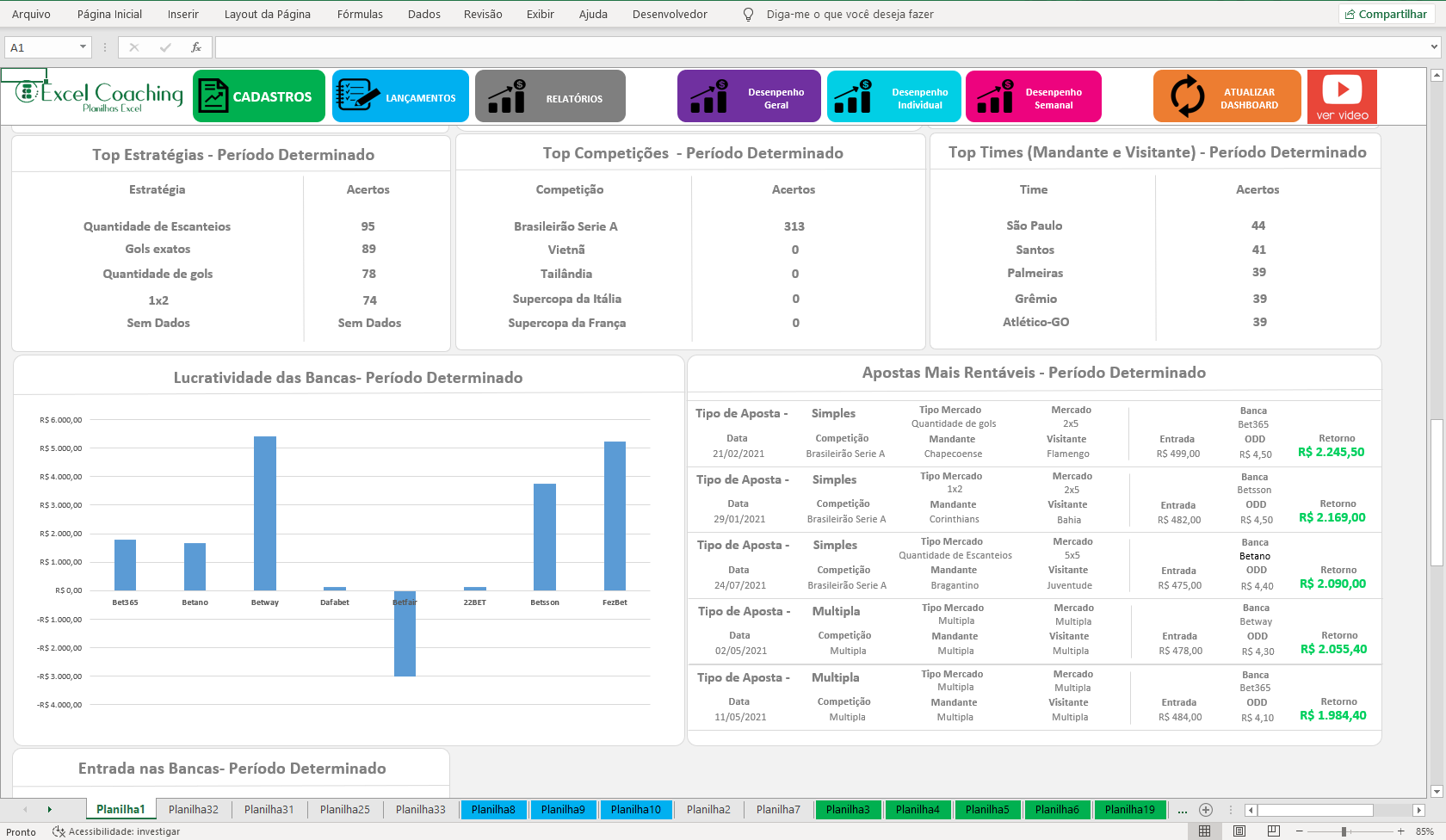Click 'Acessibilidade: investigar' status item
This screenshot has height=840, width=1446.
coord(117,831)
